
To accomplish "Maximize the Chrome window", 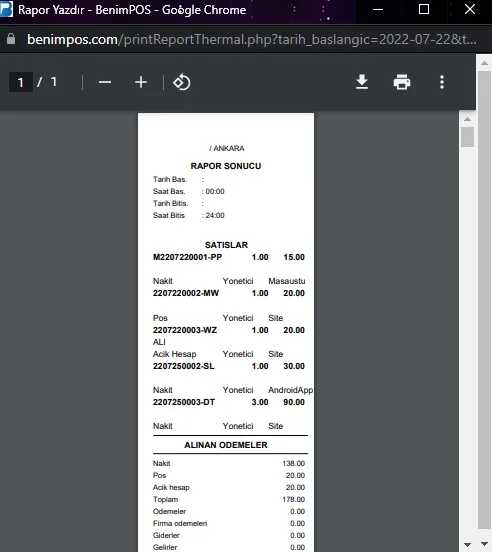I will pos(424,9).
